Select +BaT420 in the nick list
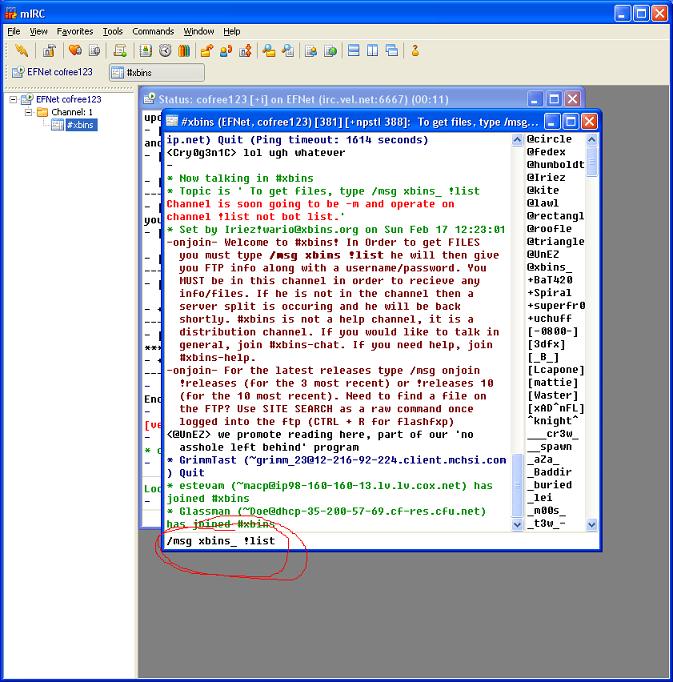673x682 pixels. (x=549, y=280)
